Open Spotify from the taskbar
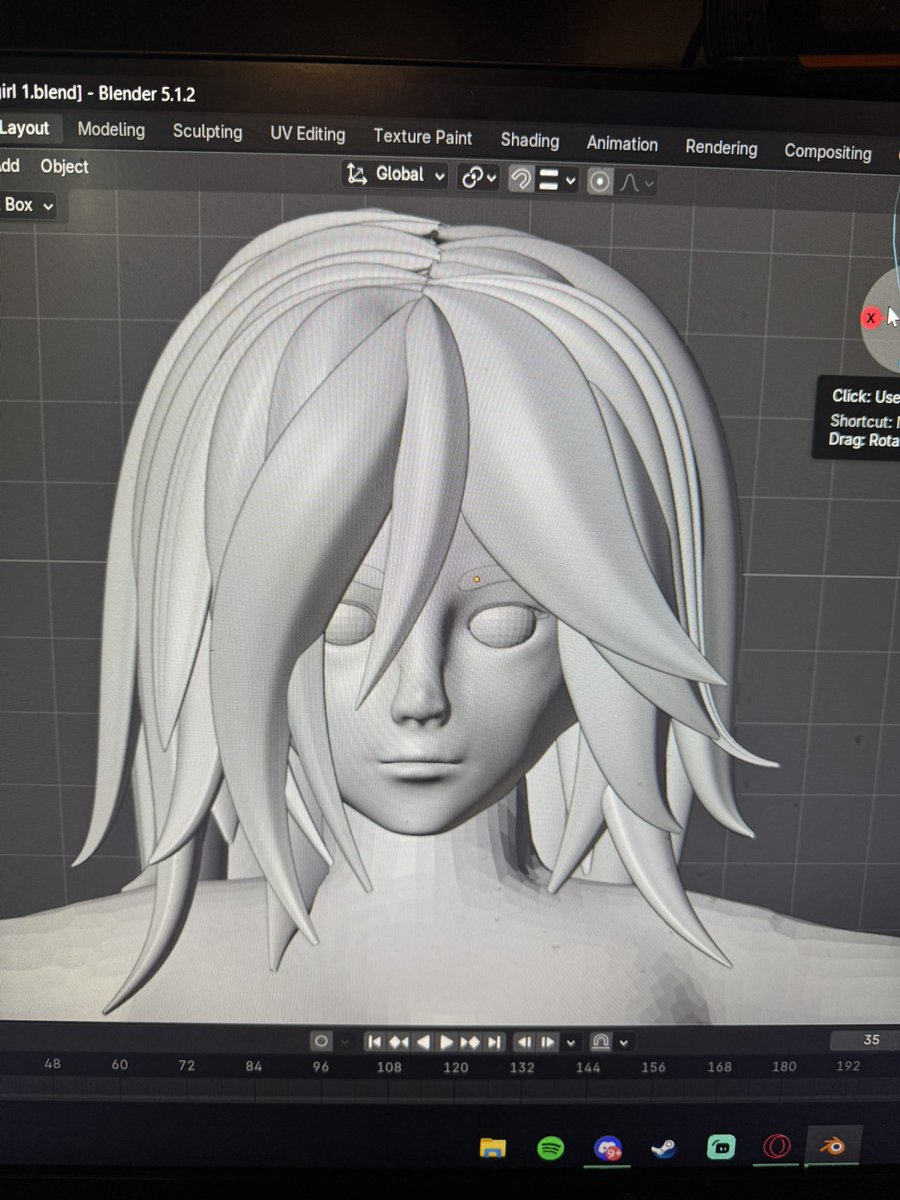Image resolution: width=900 pixels, height=1200 pixels. (x=550, y=1148)
